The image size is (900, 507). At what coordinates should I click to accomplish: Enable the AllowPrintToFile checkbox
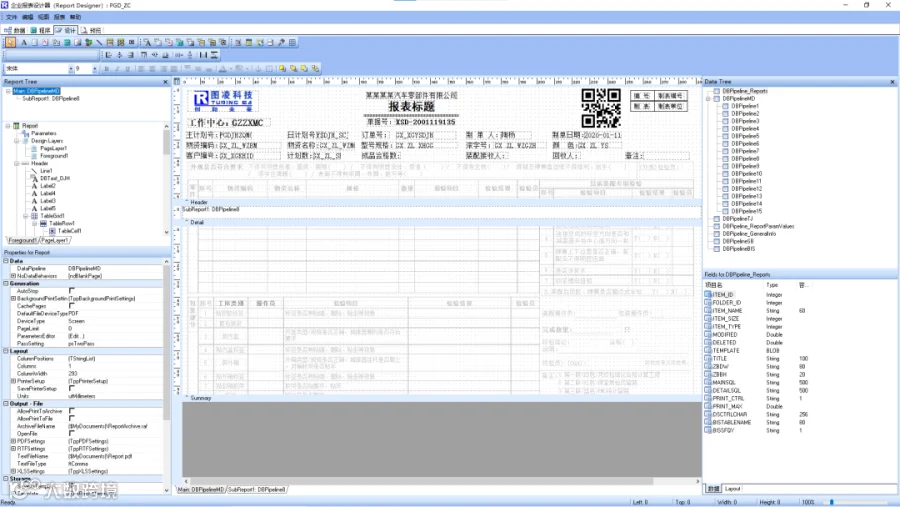(71, 419)
